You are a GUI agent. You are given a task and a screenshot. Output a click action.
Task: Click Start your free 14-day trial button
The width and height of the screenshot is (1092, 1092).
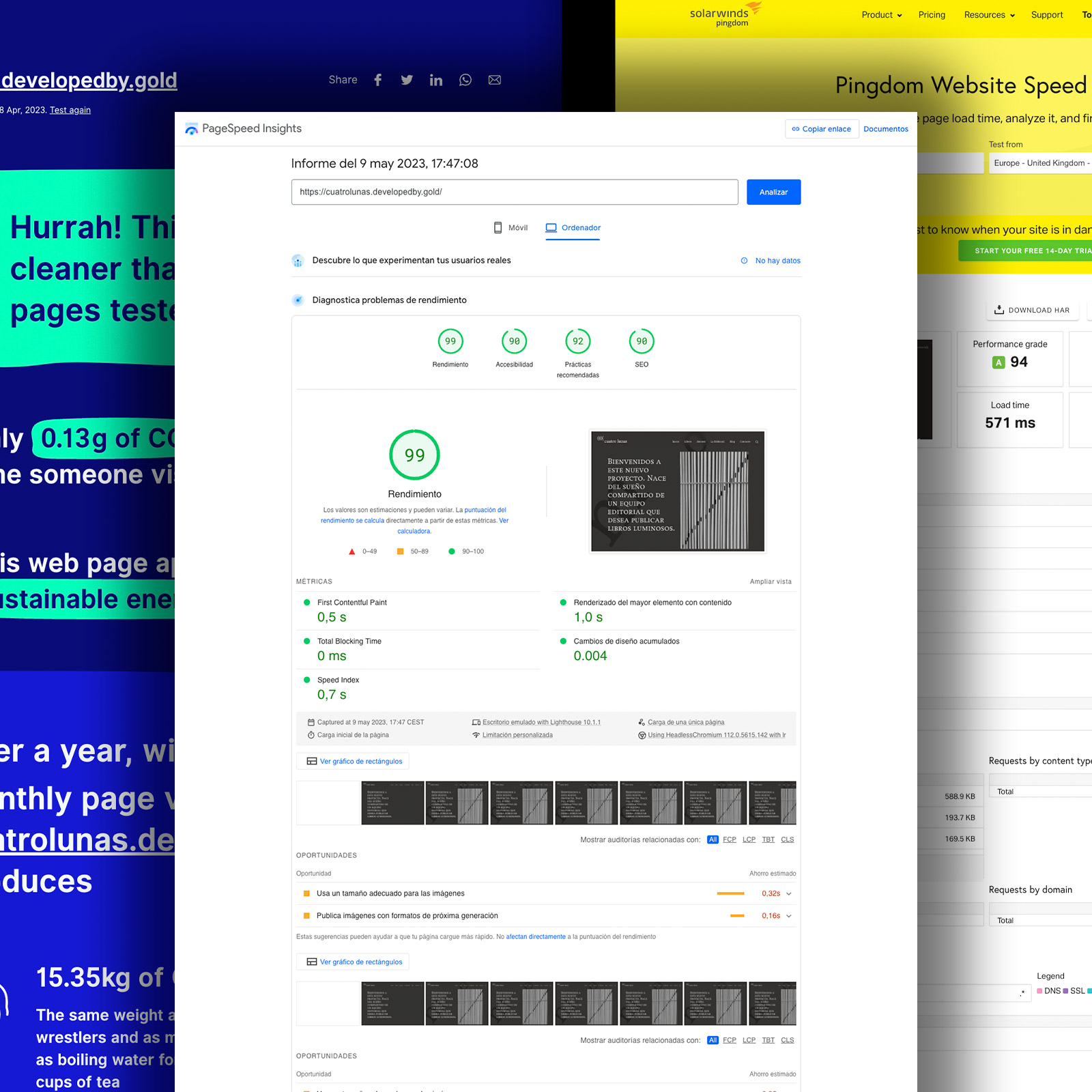coord(1025,250)
